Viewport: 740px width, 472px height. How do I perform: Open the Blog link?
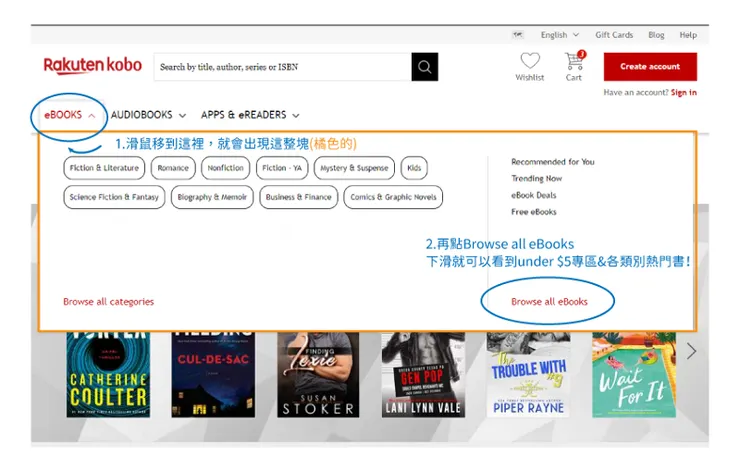pyautogui.click(x=656, y=35)
